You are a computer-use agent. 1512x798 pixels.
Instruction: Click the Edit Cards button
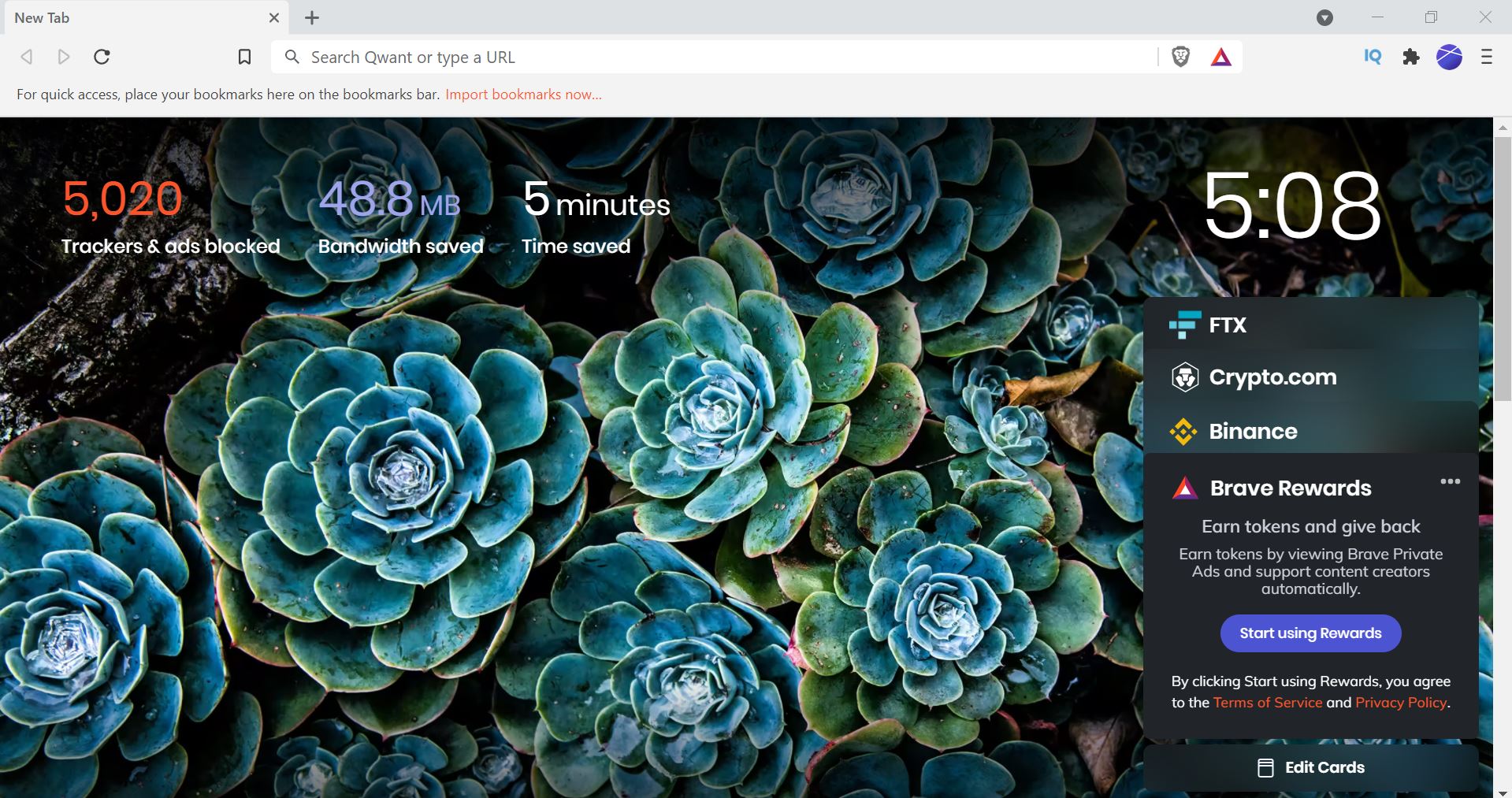pyautogui.click(x=1311, y=767)
